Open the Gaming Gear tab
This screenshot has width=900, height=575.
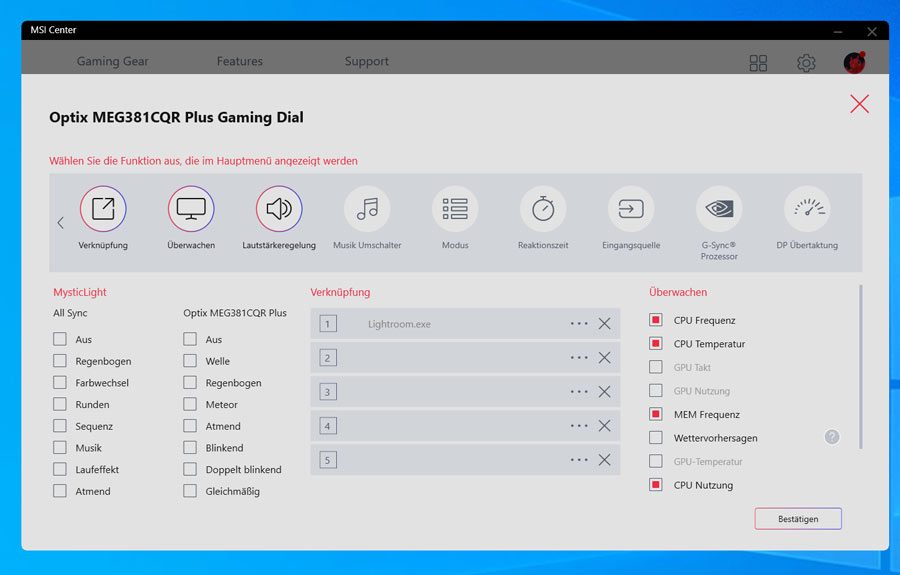(112, 61)
